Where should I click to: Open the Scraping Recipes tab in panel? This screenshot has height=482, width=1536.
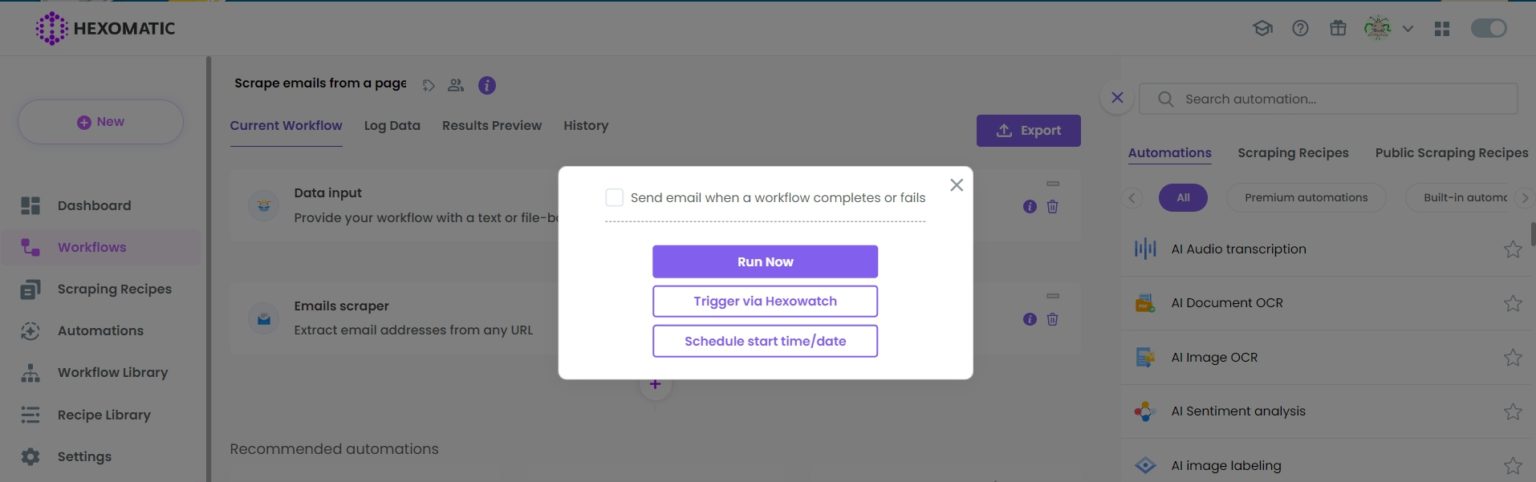pos(1293,153)
